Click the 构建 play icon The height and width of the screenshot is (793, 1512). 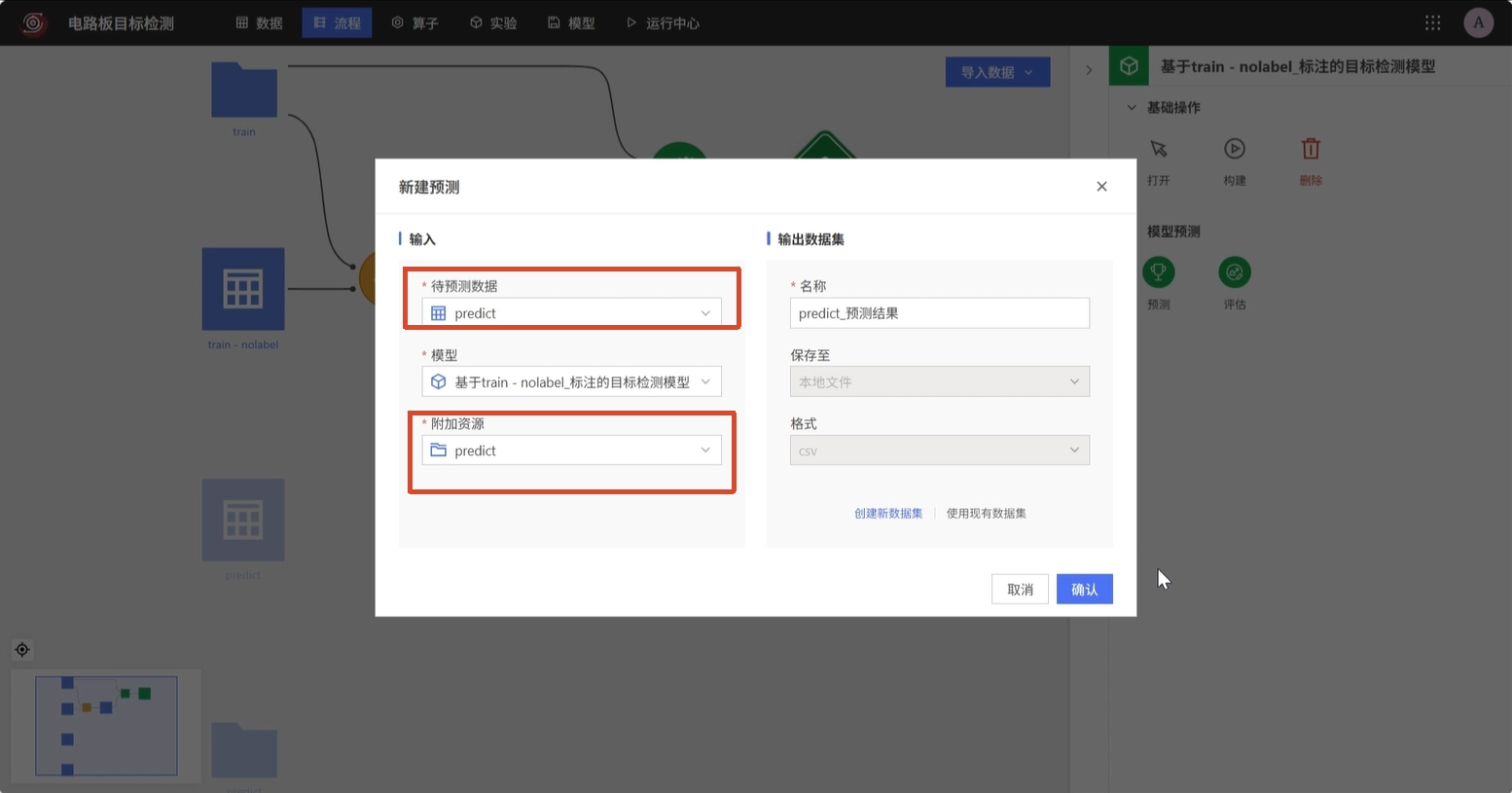coord(1234,149)
